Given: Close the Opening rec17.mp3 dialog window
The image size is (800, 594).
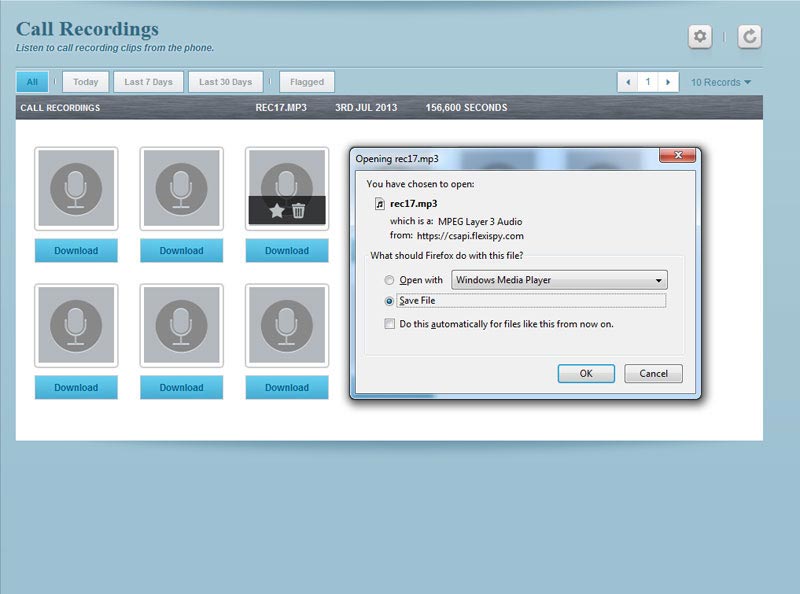Looking at the screenshot, I should click(677, 156).
